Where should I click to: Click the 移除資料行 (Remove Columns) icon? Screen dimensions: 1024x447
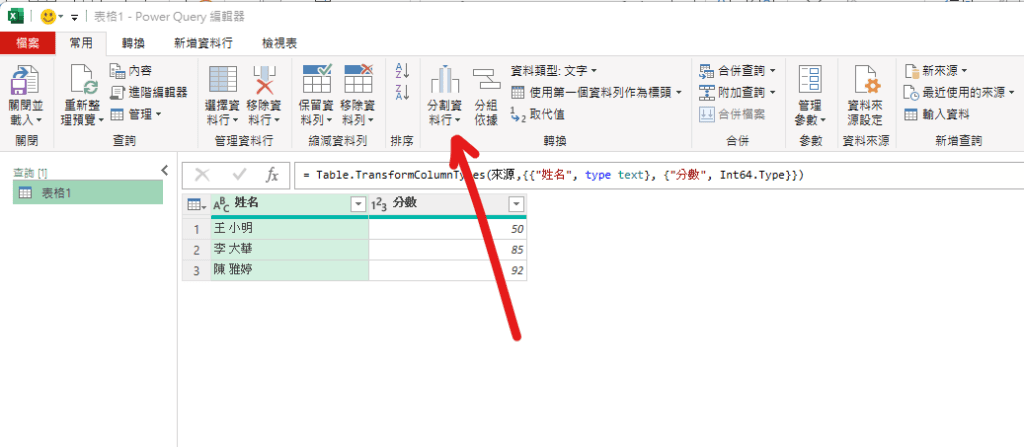click(x=264, y=80)
